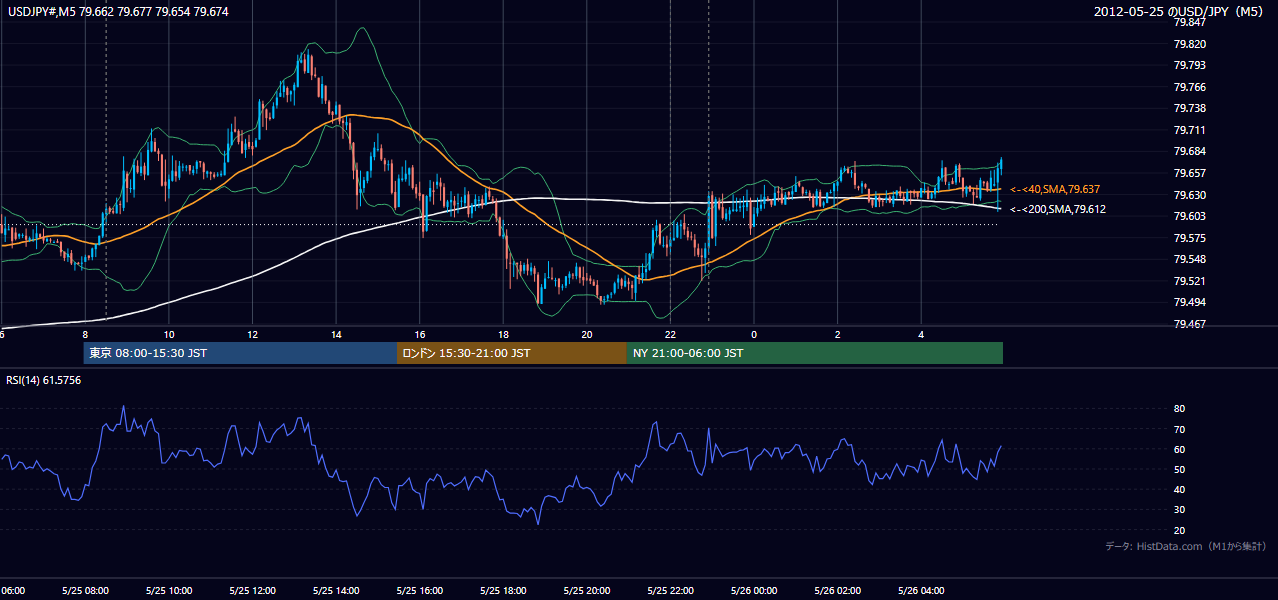Viewport: 1278px width, 600px height.
Task: Click RSI scale value 80
Action: click(1180, 409)
